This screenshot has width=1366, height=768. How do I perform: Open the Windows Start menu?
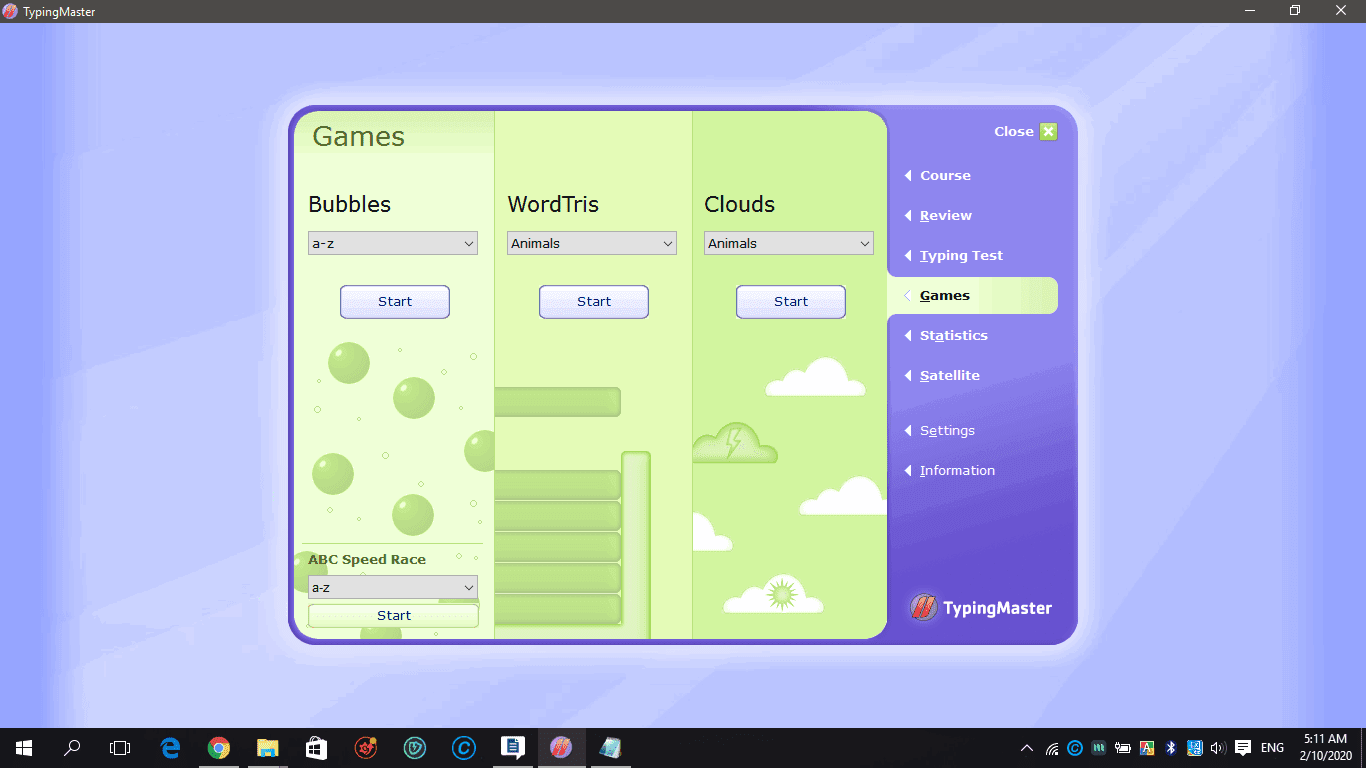pos(24,747)
